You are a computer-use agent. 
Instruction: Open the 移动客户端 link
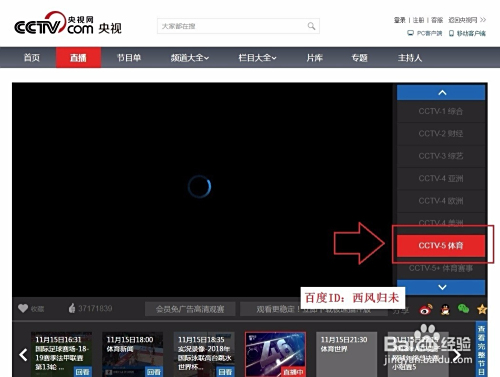[467, 33]
